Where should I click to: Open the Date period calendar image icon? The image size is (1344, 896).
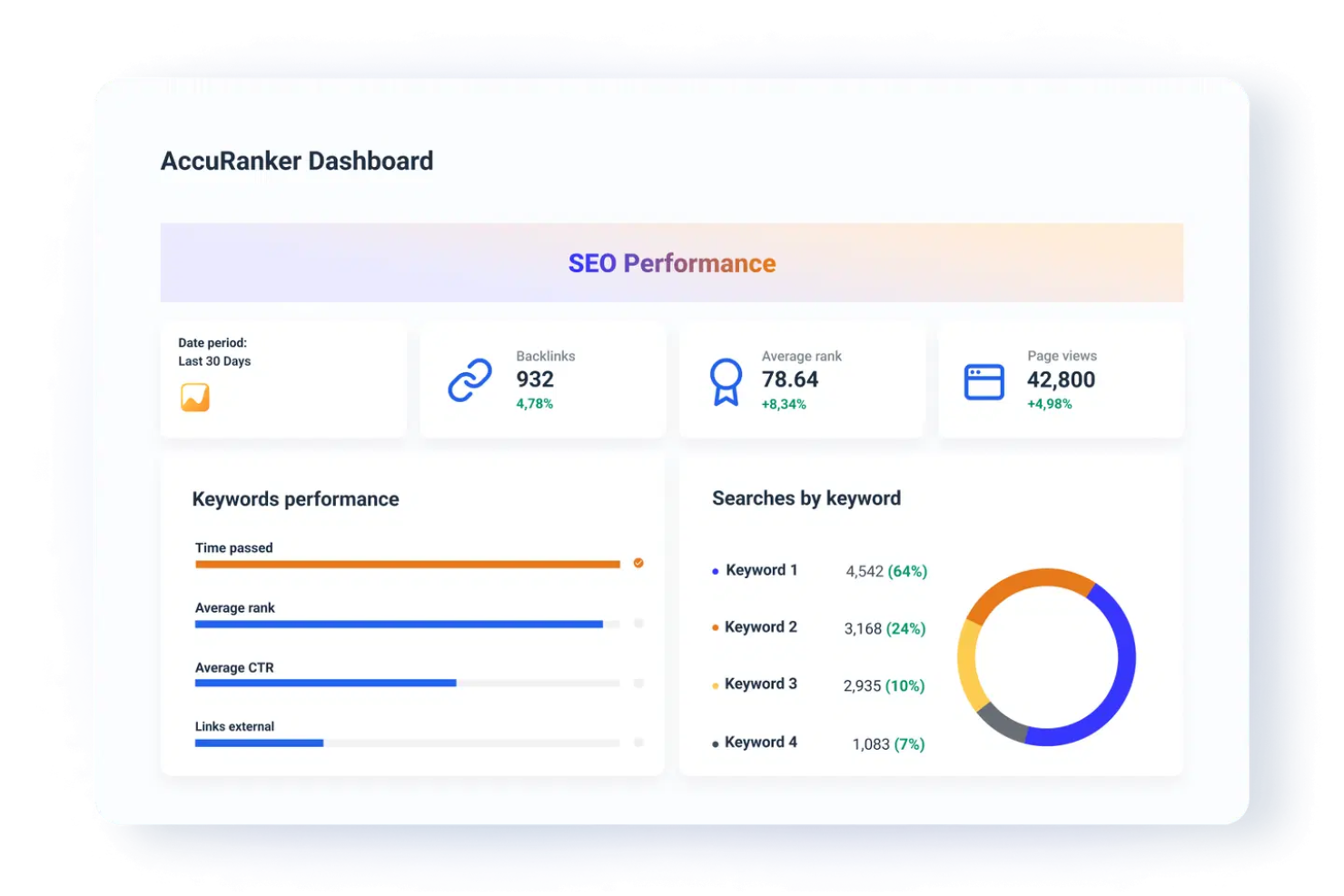point(194,397)
